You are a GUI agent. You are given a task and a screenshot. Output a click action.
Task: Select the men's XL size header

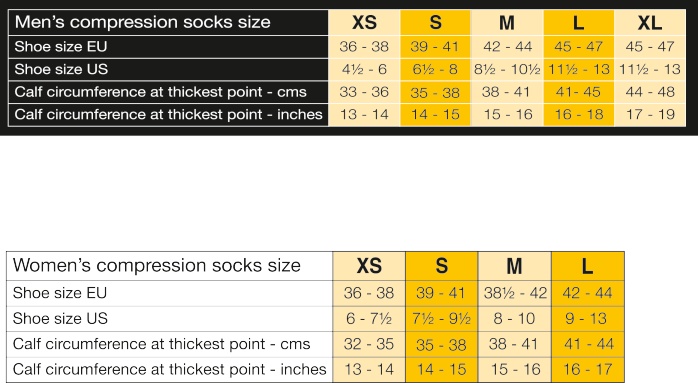(x=649, y=23)
